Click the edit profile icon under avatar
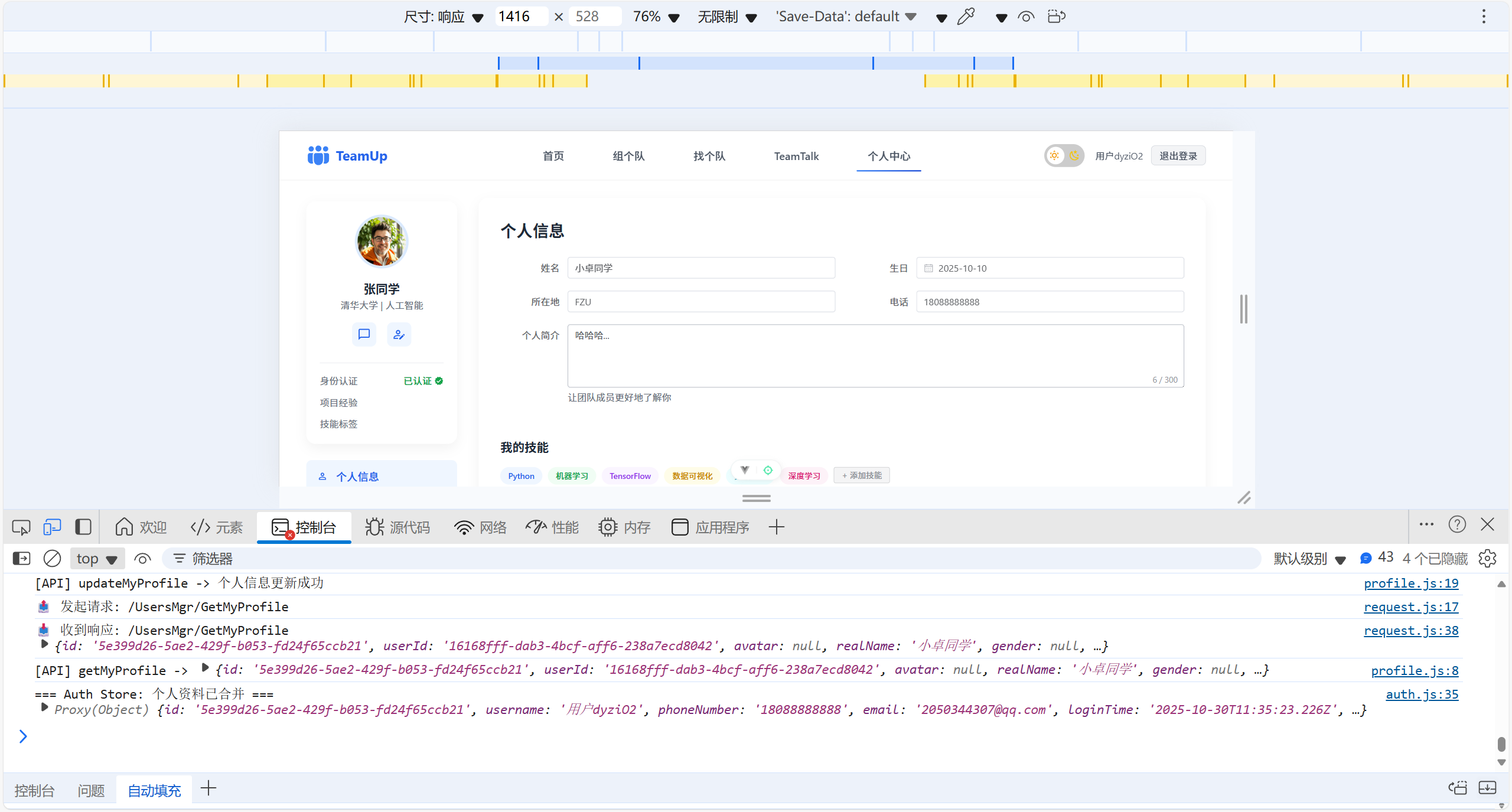 (x=399, y=335)
